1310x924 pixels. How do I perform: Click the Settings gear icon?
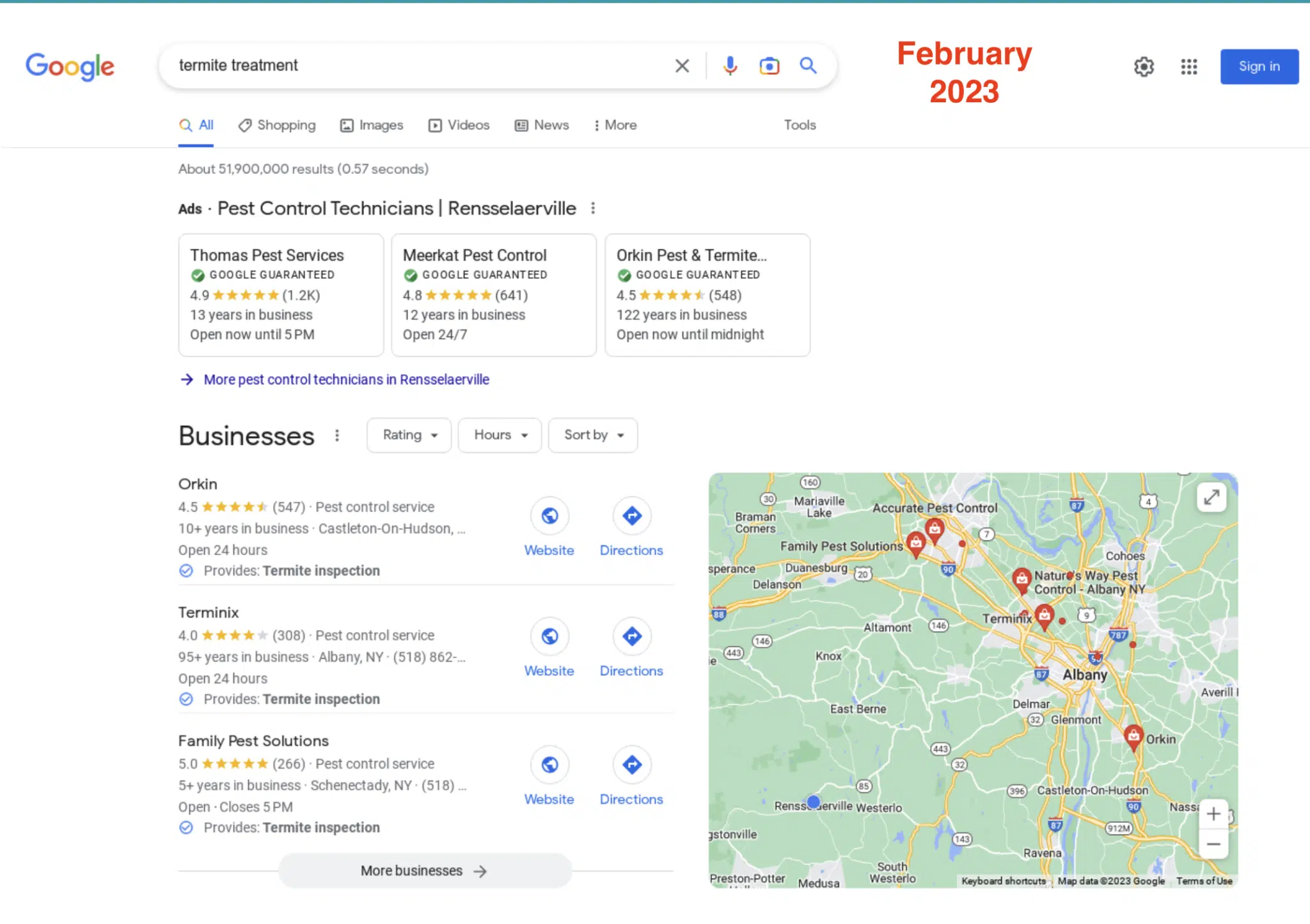pos(1144,66)
